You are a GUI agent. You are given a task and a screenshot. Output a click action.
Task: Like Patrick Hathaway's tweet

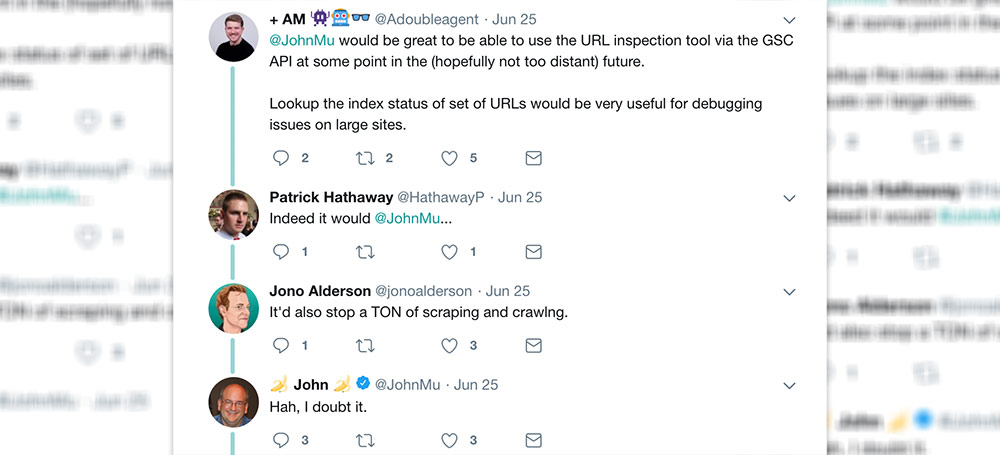[450, 252]
